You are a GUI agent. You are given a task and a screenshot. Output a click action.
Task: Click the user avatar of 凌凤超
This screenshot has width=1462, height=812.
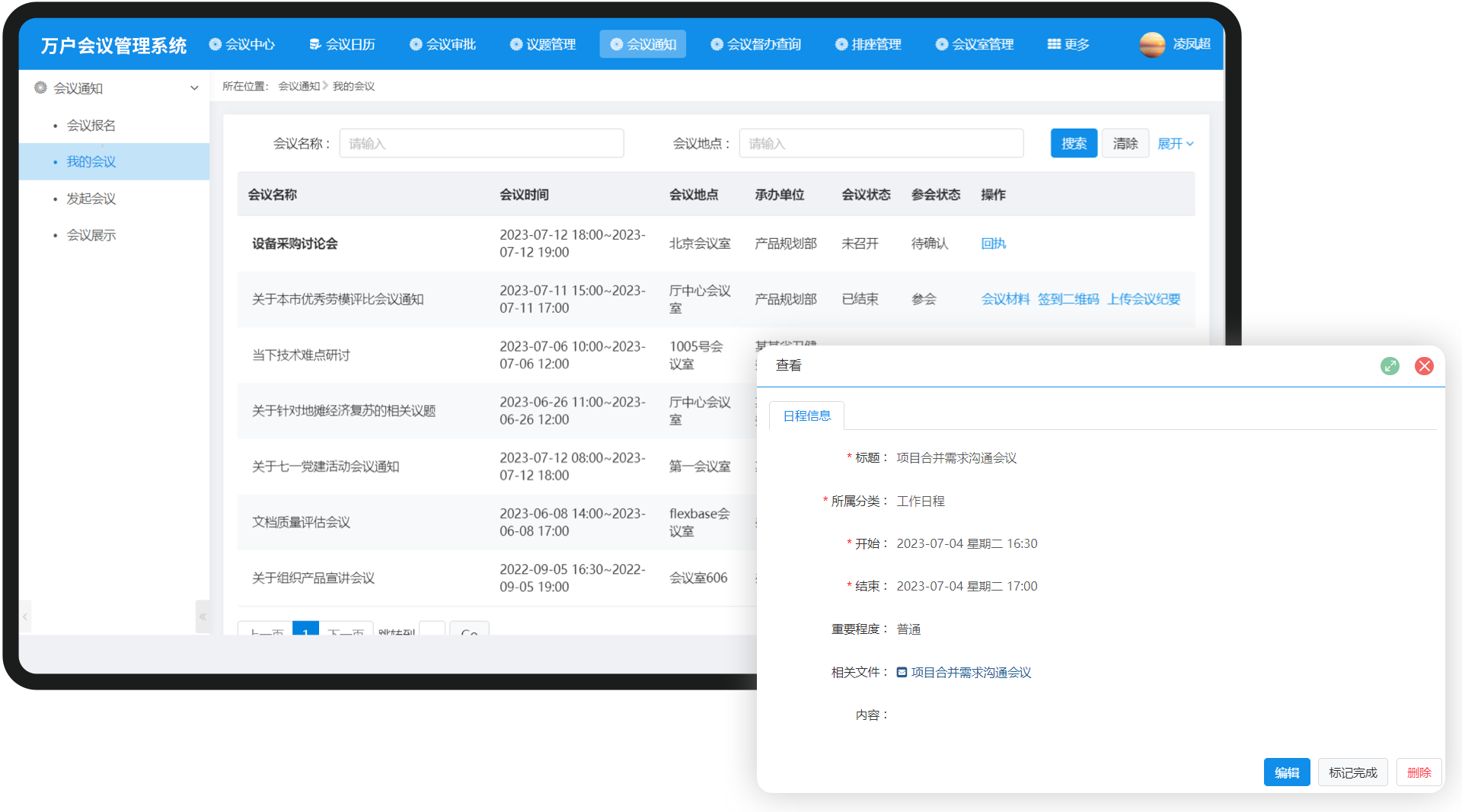[1152, 44]
